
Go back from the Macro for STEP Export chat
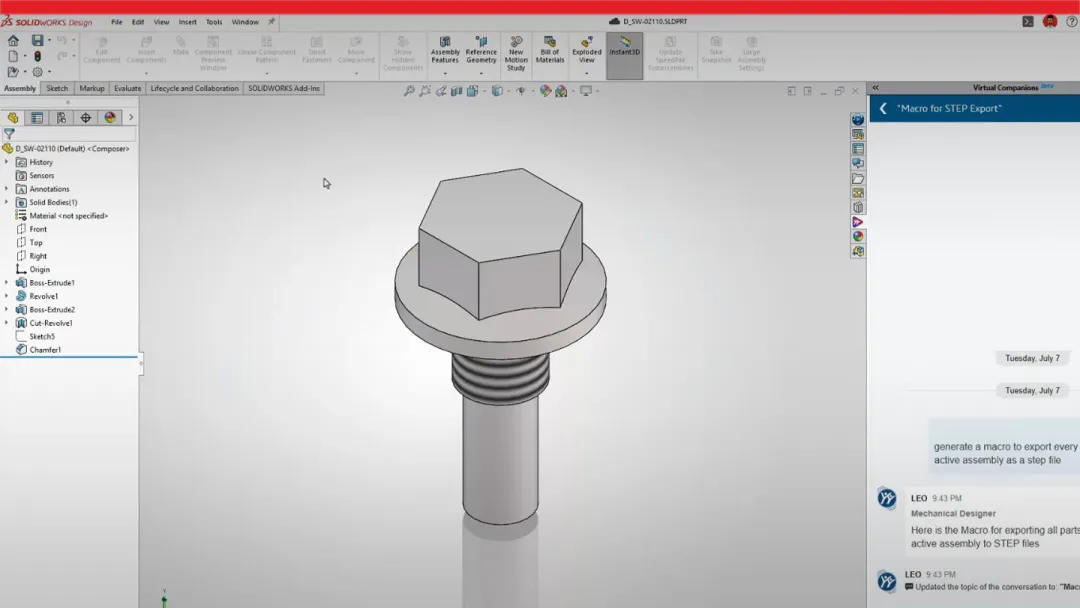[883, 109]
